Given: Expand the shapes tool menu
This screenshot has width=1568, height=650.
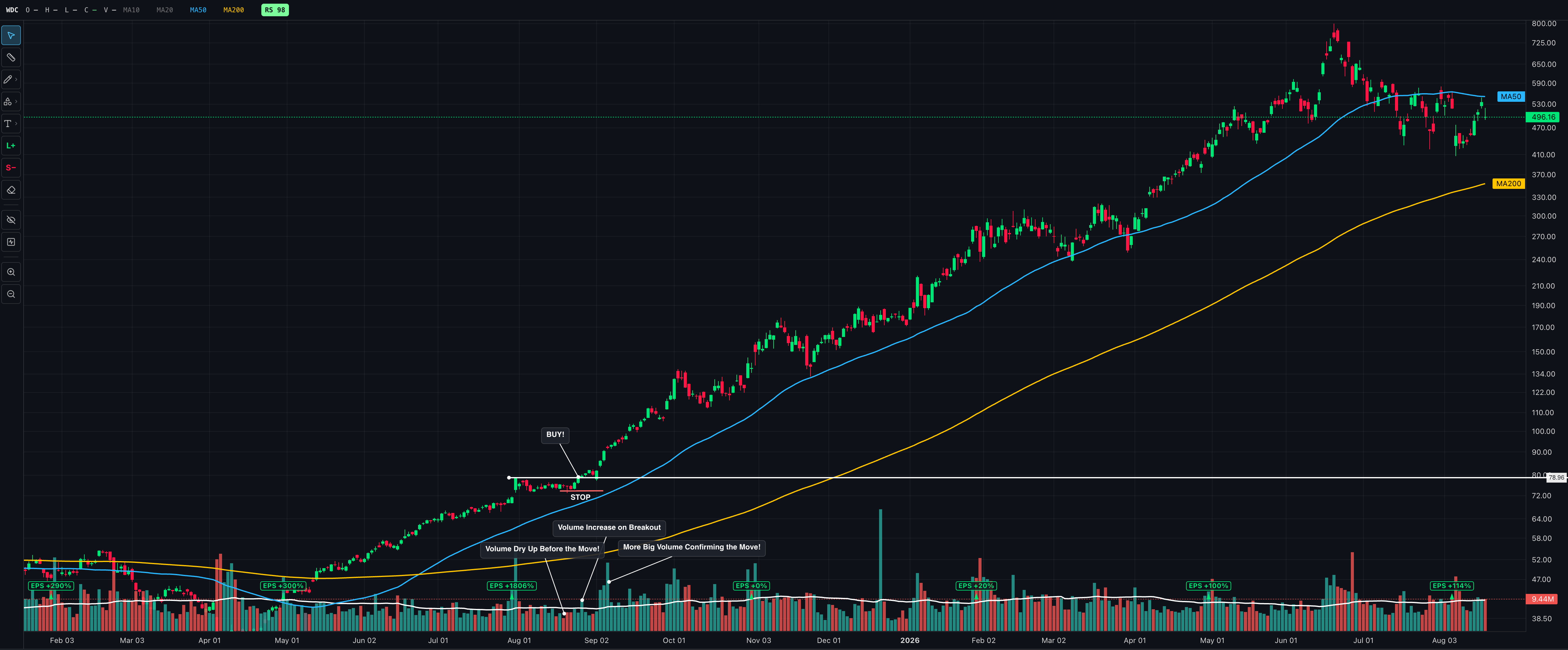Looking at the screenshot, I should 11,101.
